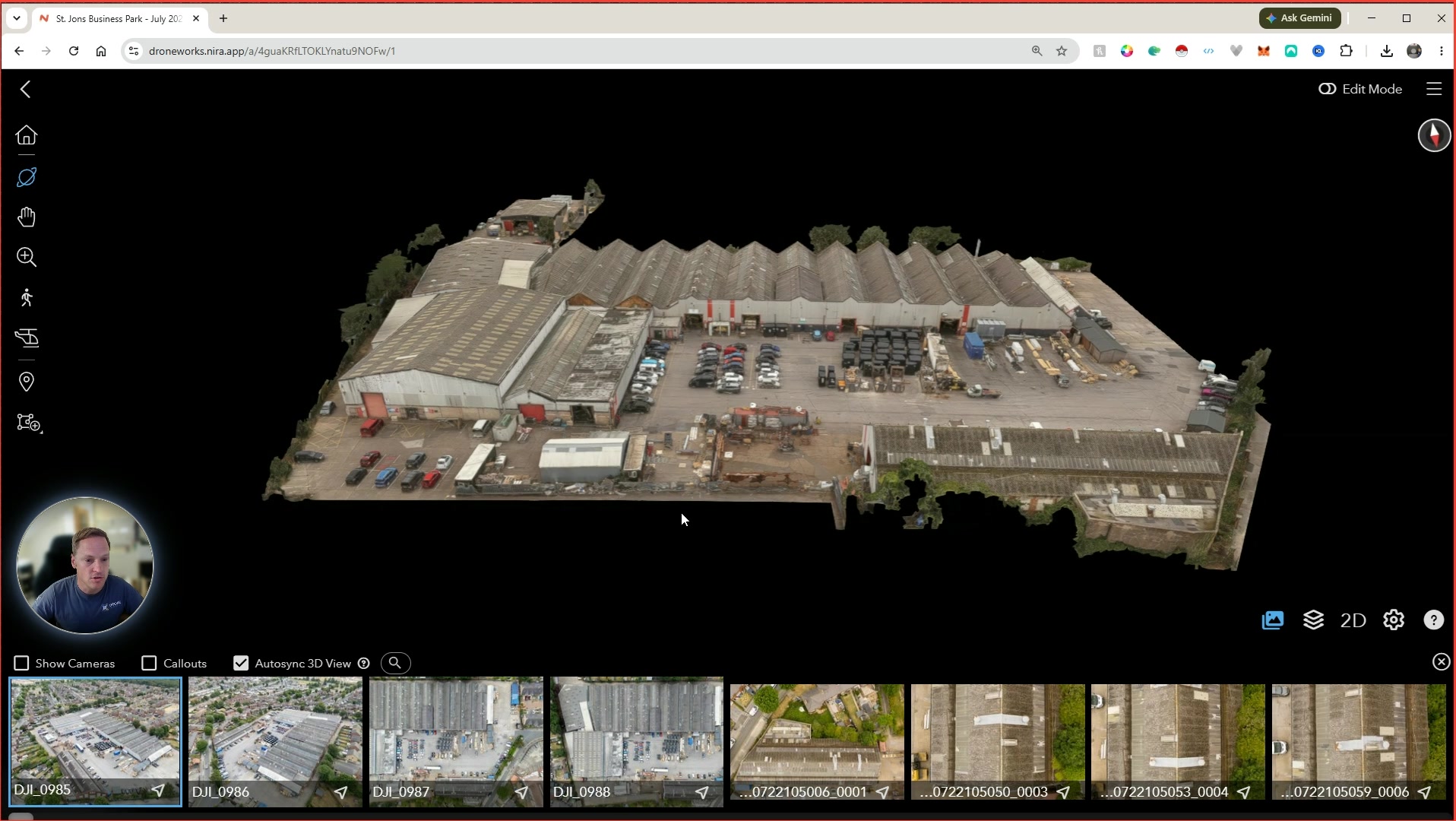Enable the Show Cameras checkbox

[x=22, y=664]
